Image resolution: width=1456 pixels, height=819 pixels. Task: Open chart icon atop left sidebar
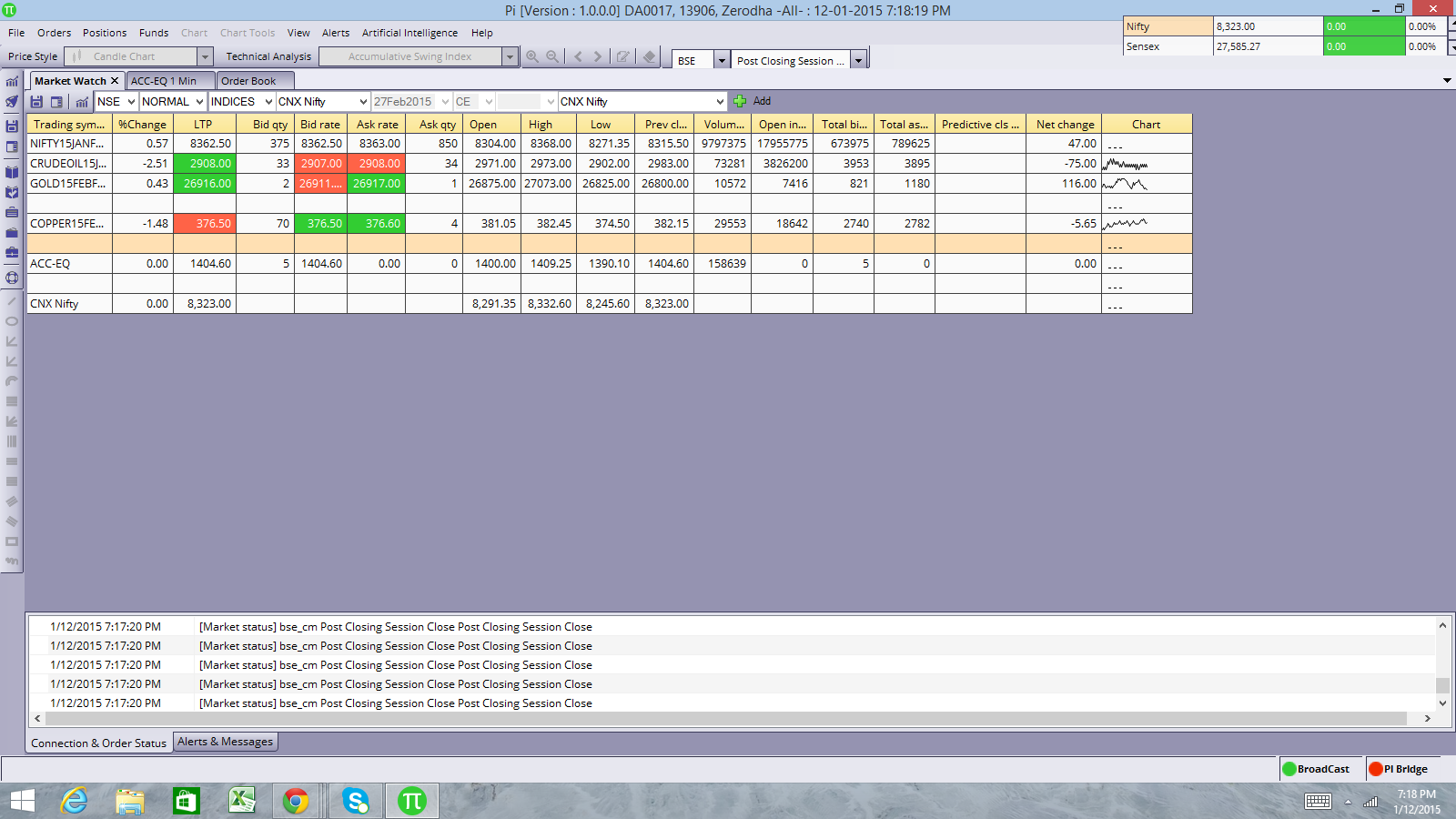pos(12,82)
